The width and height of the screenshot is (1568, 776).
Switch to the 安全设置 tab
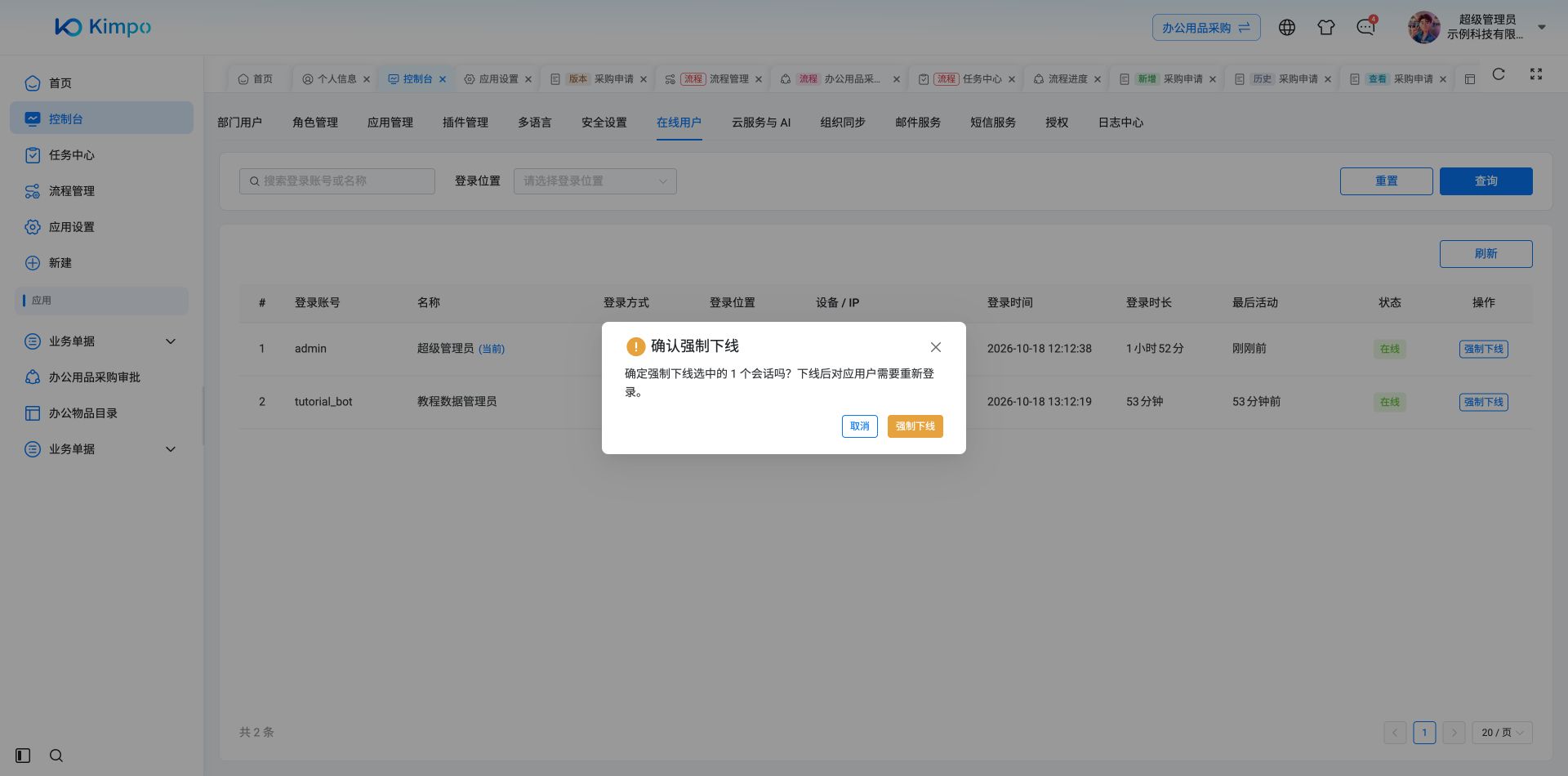click(604, 122)
